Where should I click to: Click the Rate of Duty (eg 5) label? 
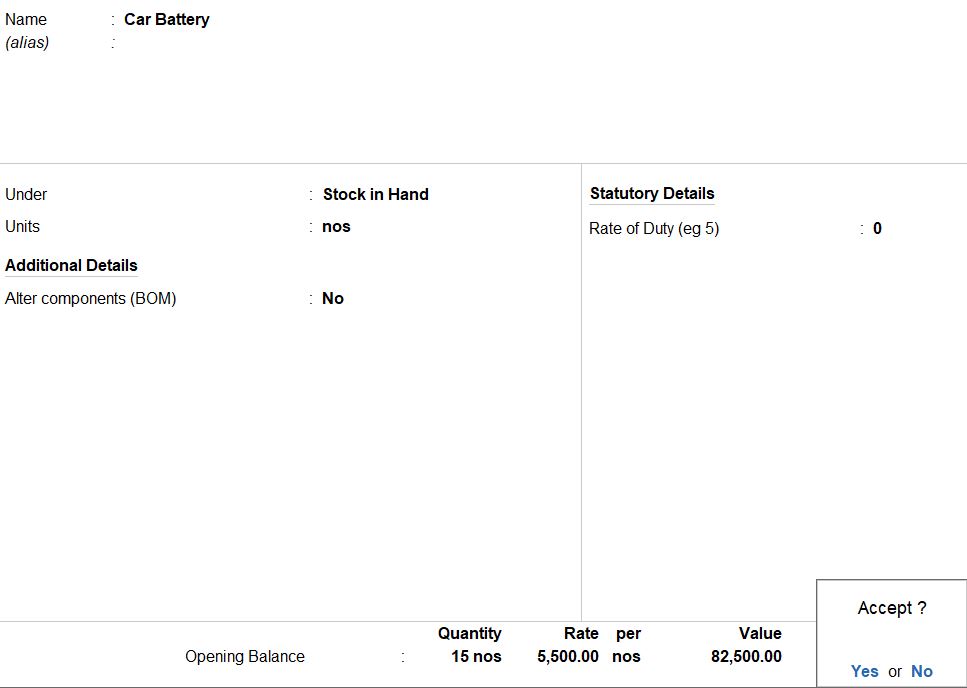(x=654, y=229)
